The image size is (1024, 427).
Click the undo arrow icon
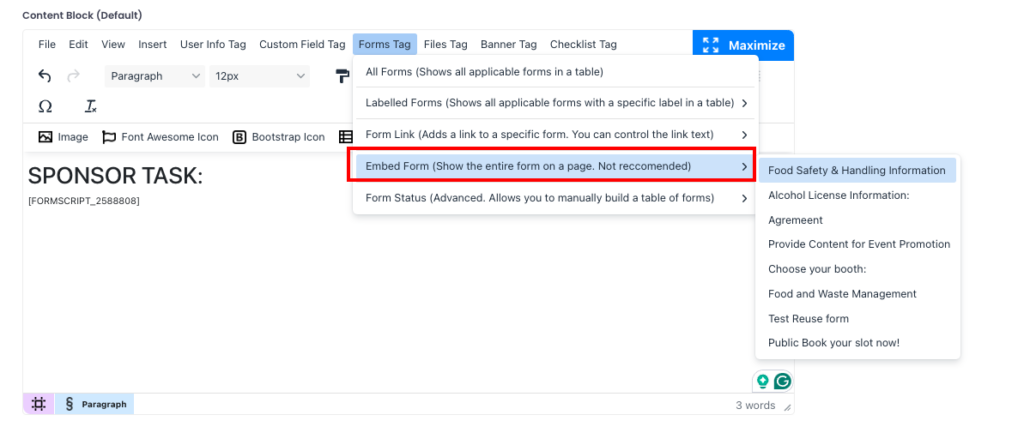[x=44, y=76]
